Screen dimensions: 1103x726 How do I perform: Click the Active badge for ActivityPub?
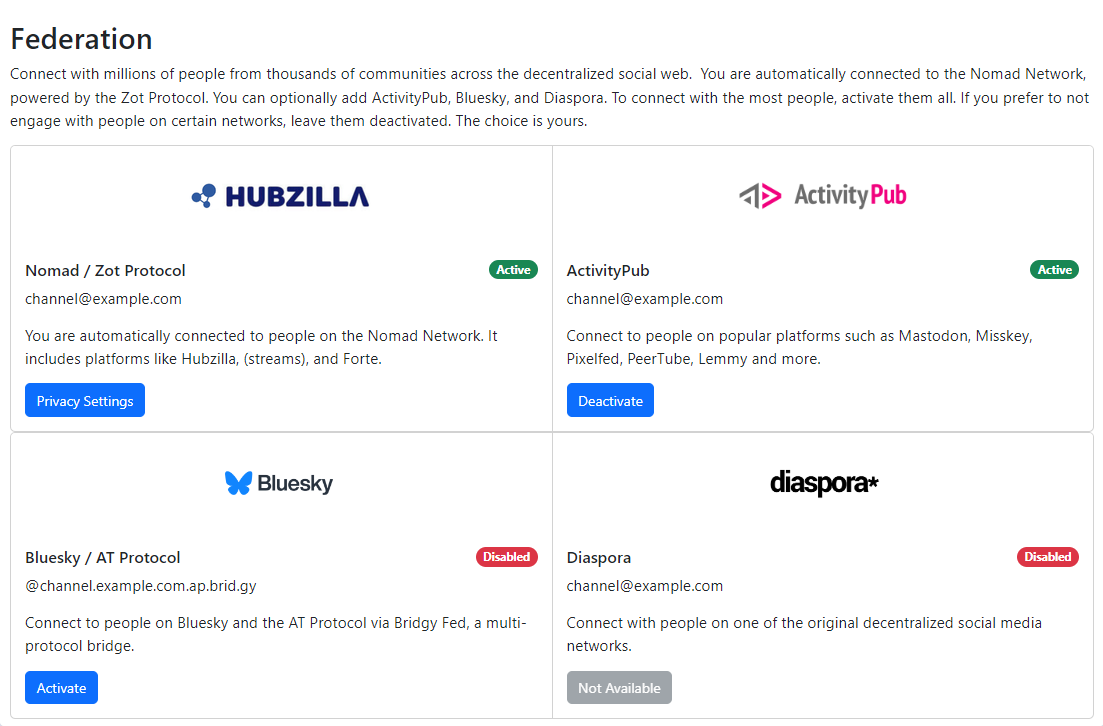point(1054,270)
